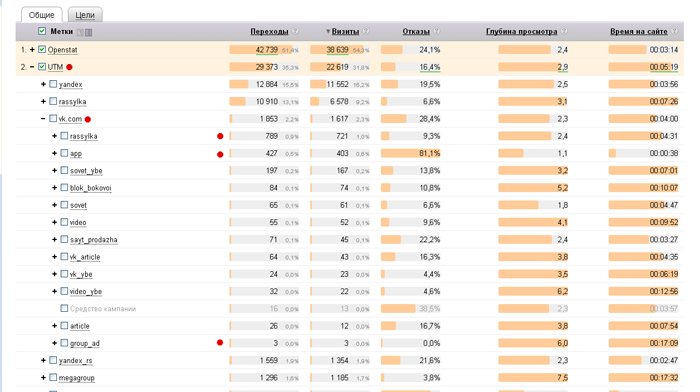Image resolution: width=700 pixels, height=392 pixels.
Task: Click the Метки column heading
Action: [x=62, y=31]
